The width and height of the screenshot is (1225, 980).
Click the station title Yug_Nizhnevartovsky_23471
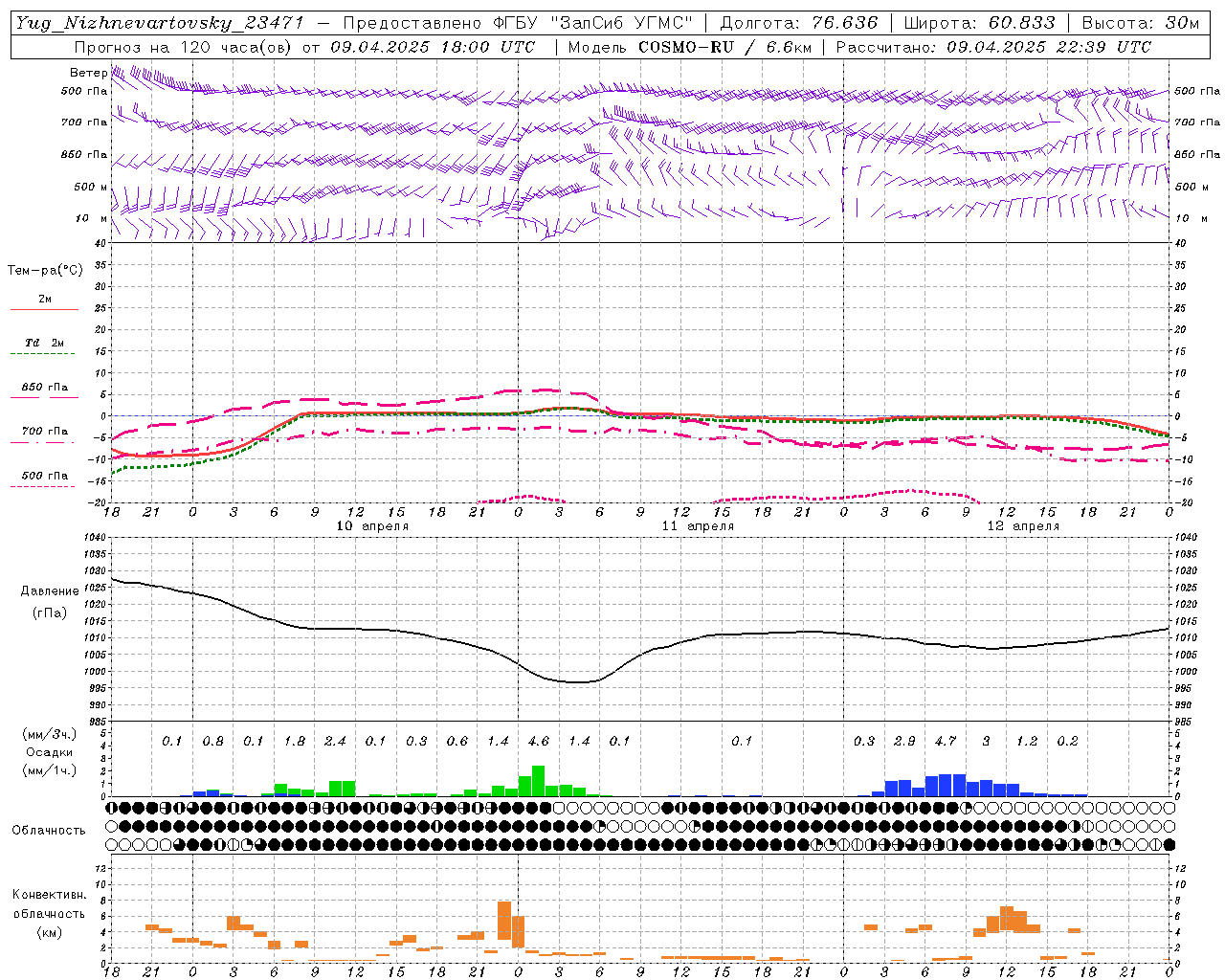159,23
